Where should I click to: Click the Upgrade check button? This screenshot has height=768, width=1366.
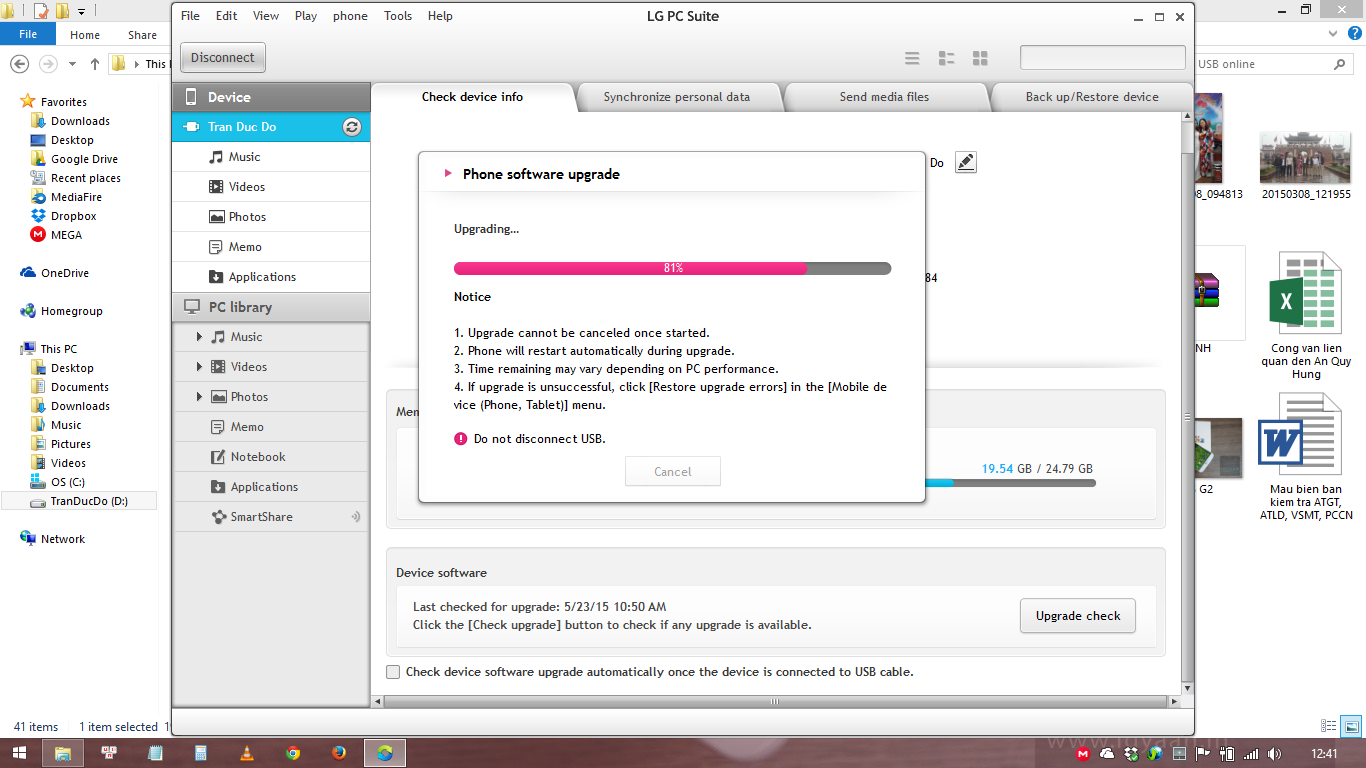[x=1078, y=616]
